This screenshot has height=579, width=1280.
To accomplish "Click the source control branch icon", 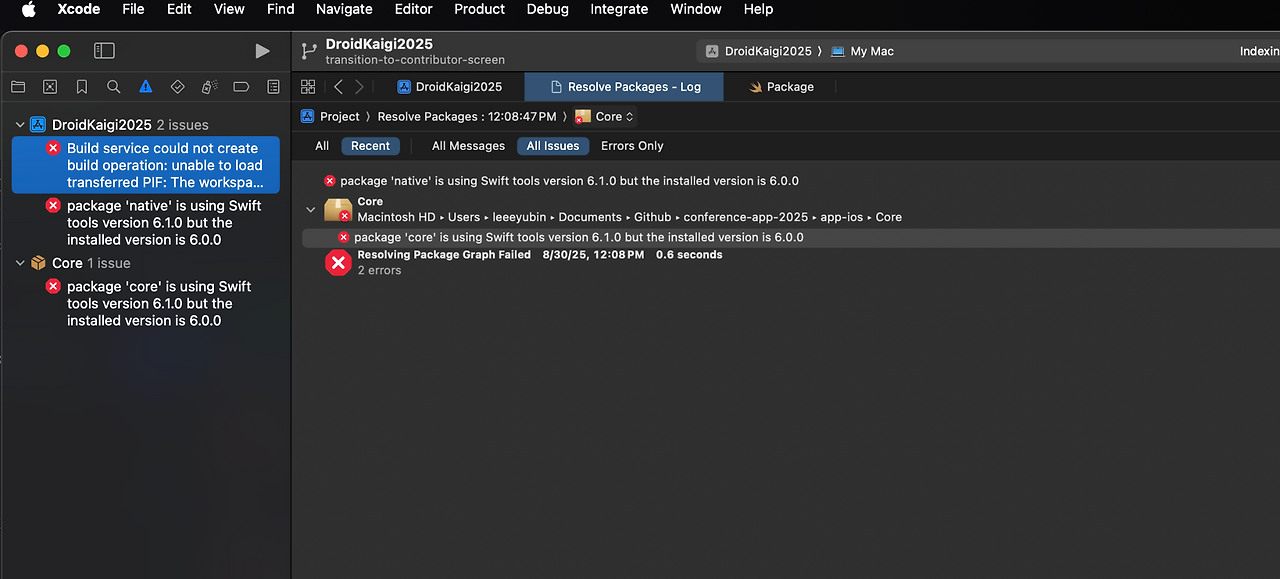I will coord(309,51).
